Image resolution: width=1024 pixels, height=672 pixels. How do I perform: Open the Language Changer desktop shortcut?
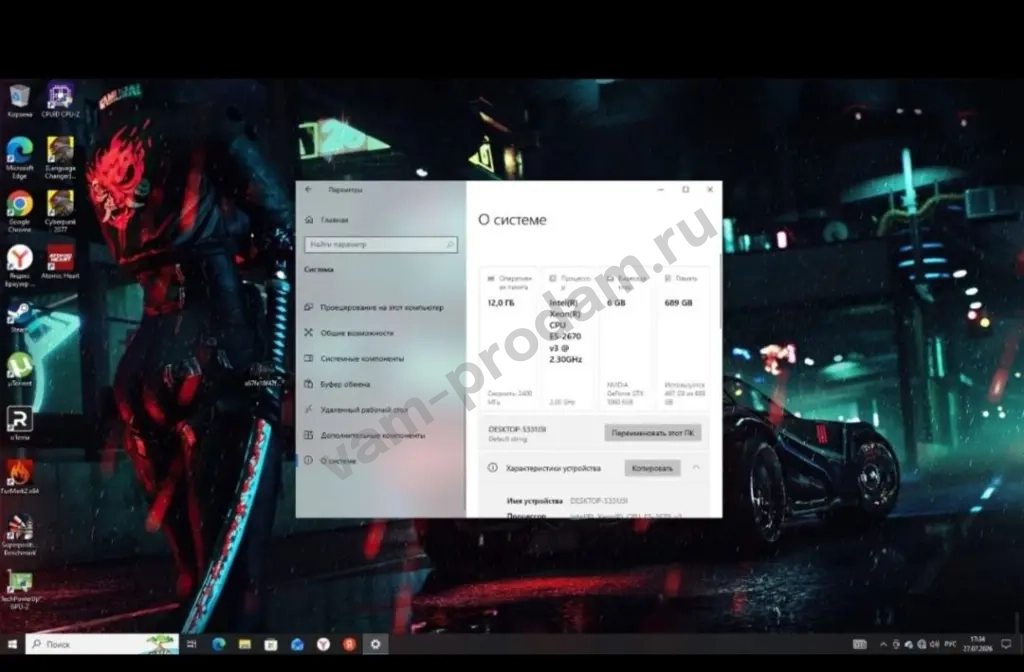[x=60, y=157]
